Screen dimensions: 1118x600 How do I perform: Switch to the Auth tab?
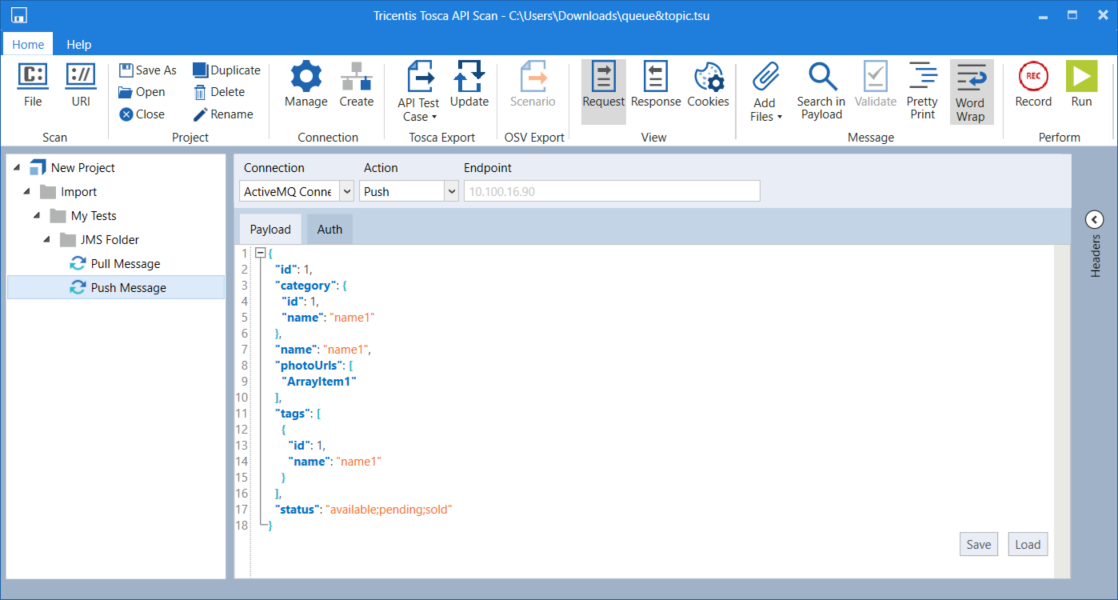(x=330, y=229)
